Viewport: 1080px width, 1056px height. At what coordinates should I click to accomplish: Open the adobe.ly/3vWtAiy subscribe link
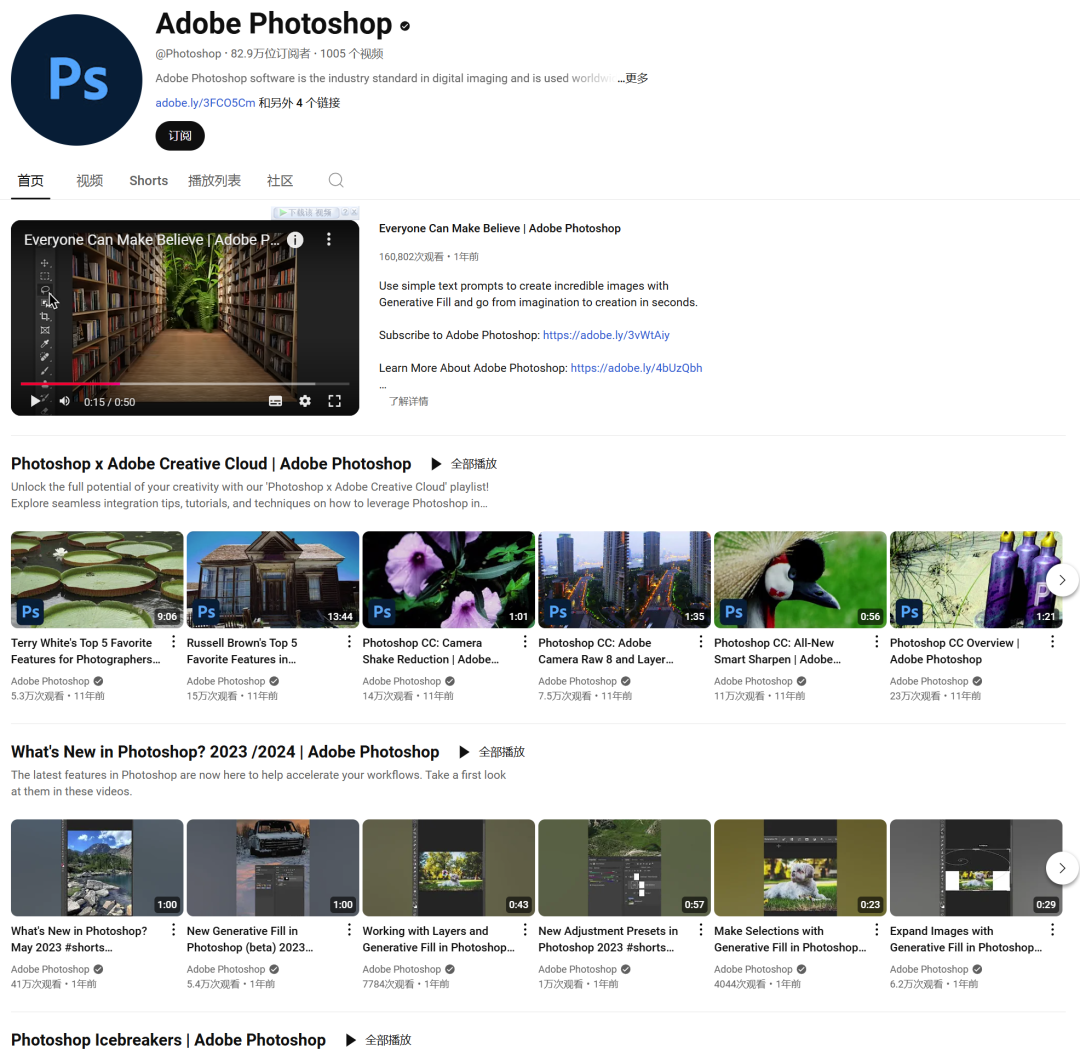pyautogui.click(x=606, y=335)
